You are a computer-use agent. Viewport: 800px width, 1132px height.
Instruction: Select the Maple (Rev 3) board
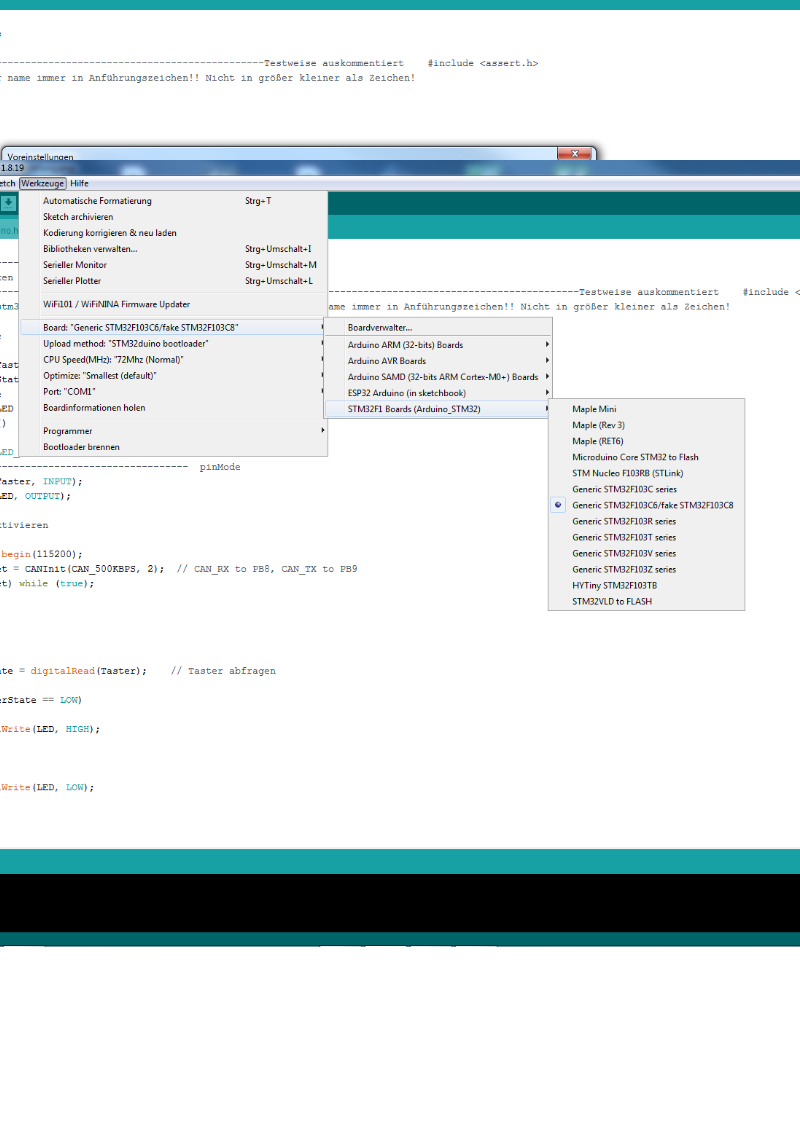(646, 425)
